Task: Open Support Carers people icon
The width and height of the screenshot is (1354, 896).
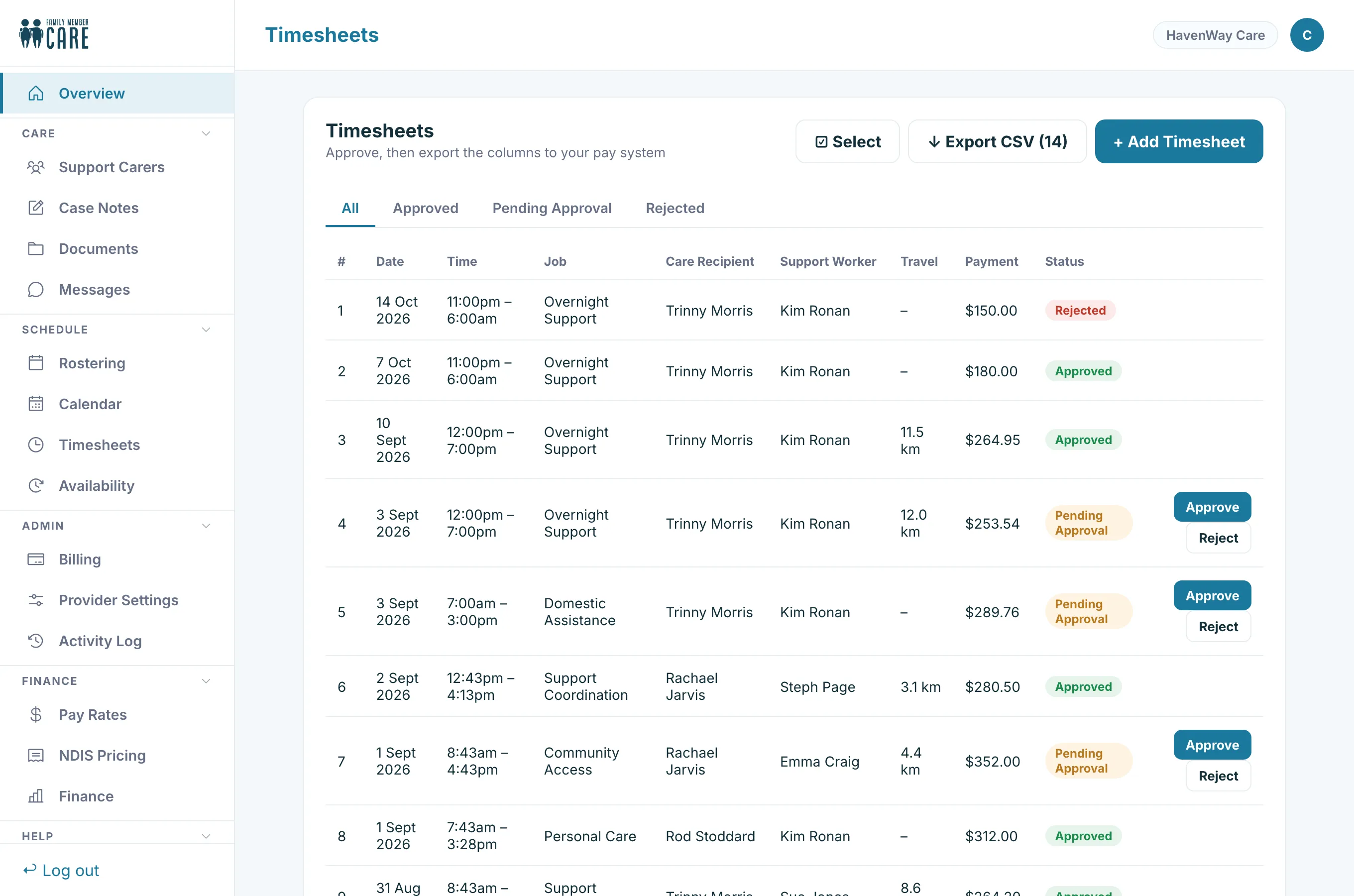Action: 36,167
